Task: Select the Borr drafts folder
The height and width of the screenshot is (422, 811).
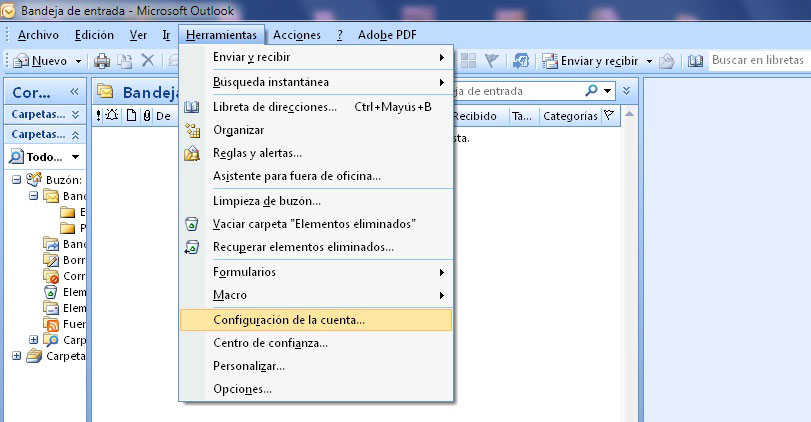Action: (x=65, y=260)
